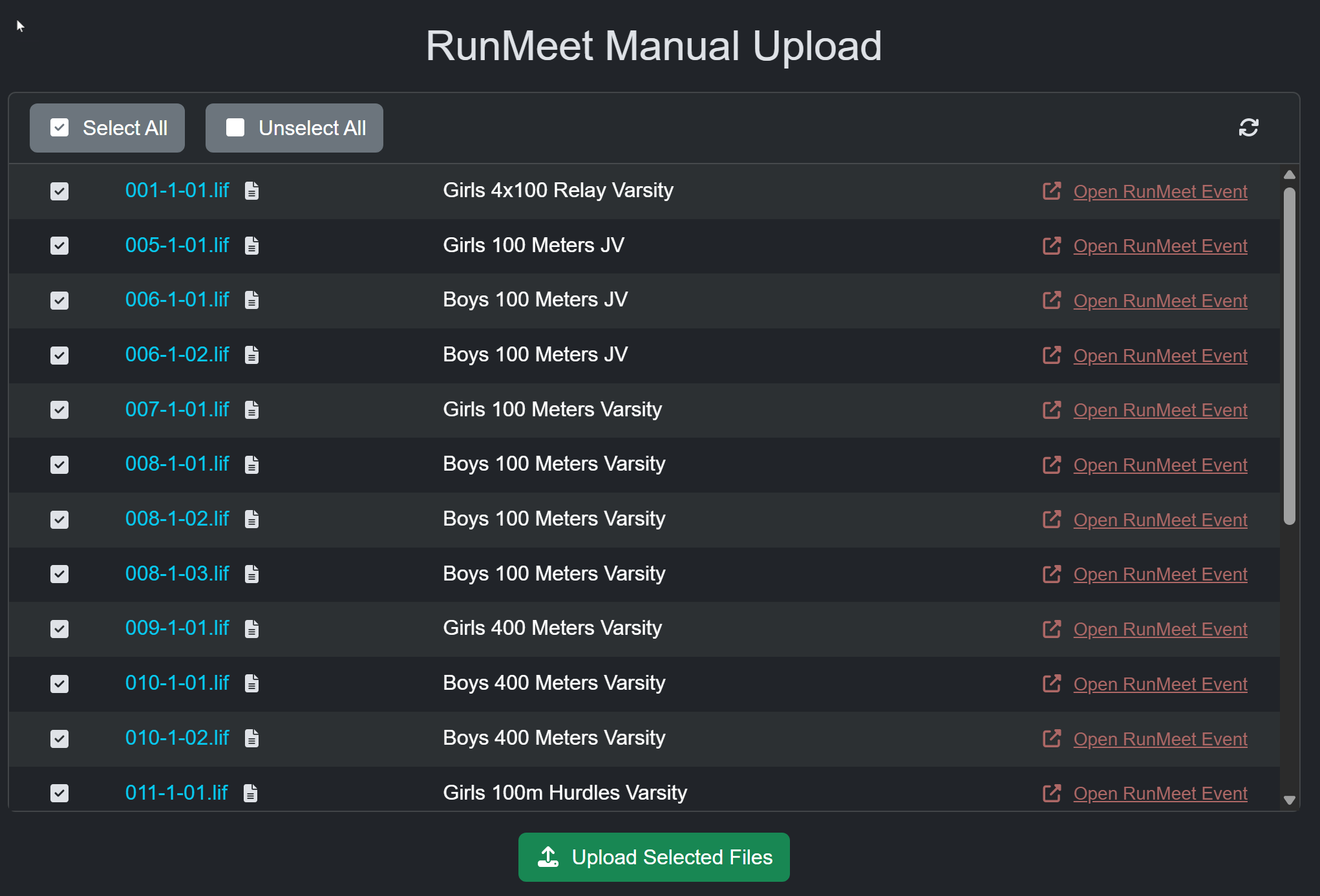
Task: Click external-link icon for Girls 100m Hurdles Varsity
Action: (1051, 793)
